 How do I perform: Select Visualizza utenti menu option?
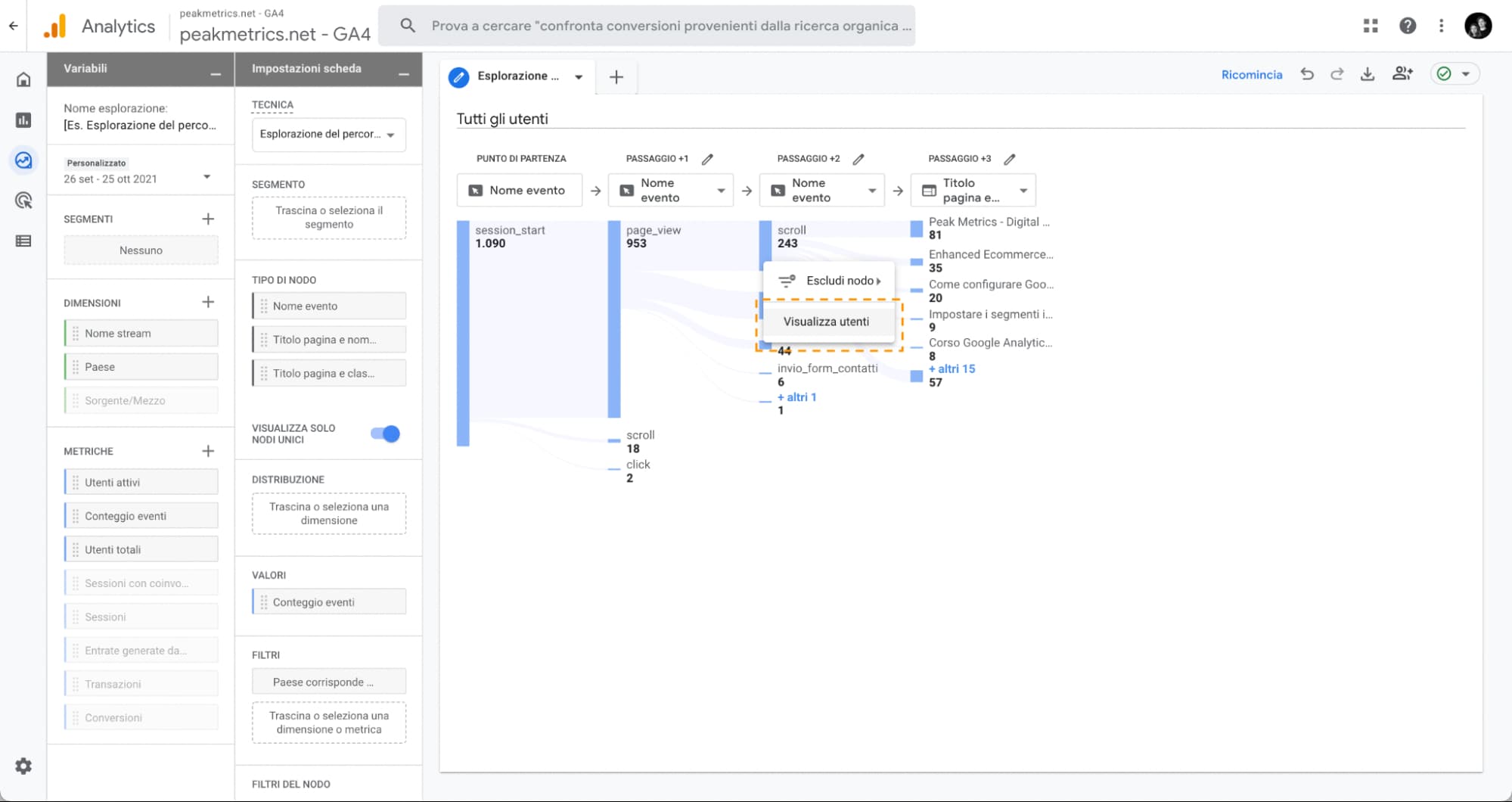[826, 322]
